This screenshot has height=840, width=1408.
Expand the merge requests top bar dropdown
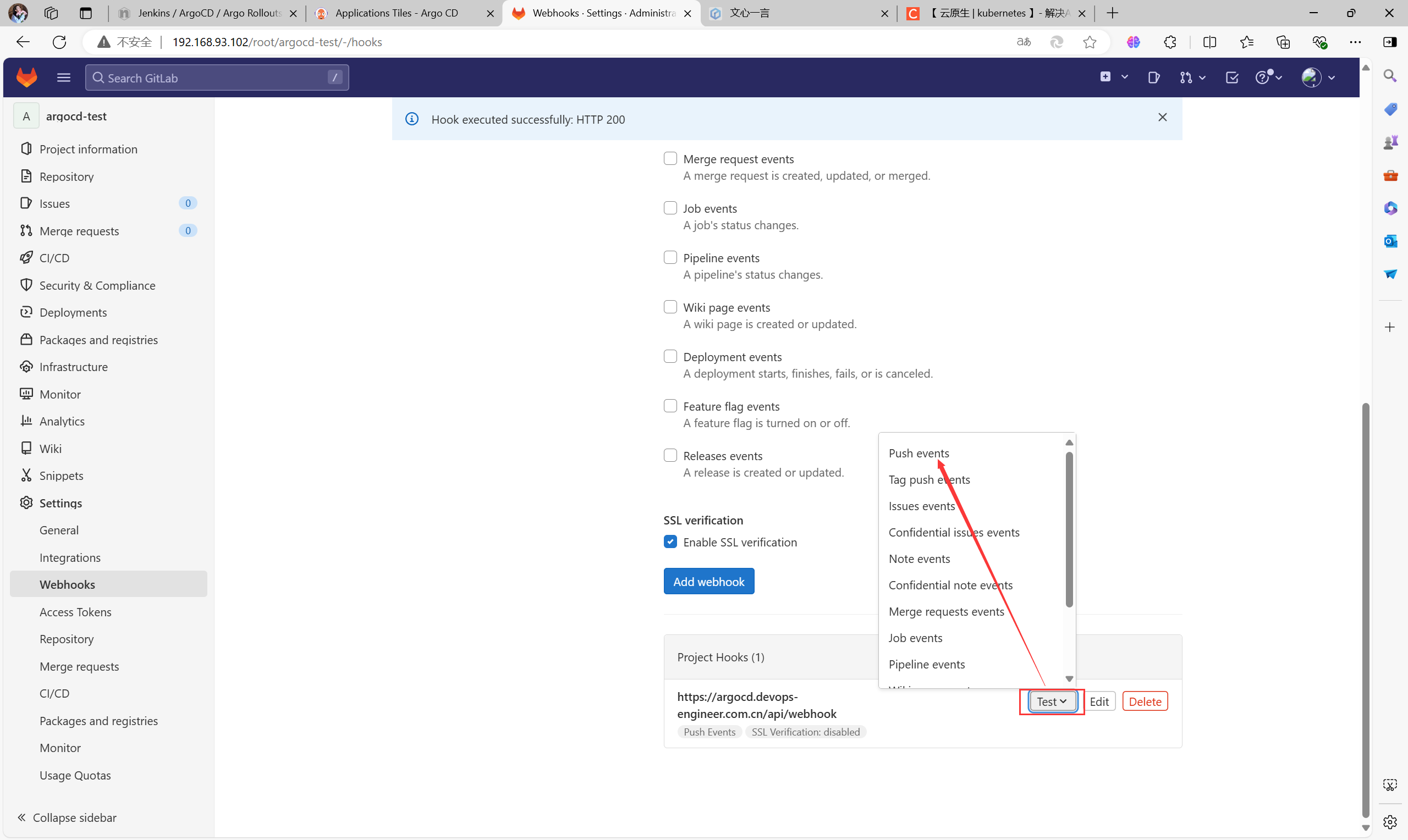[x=1192, y=78]
